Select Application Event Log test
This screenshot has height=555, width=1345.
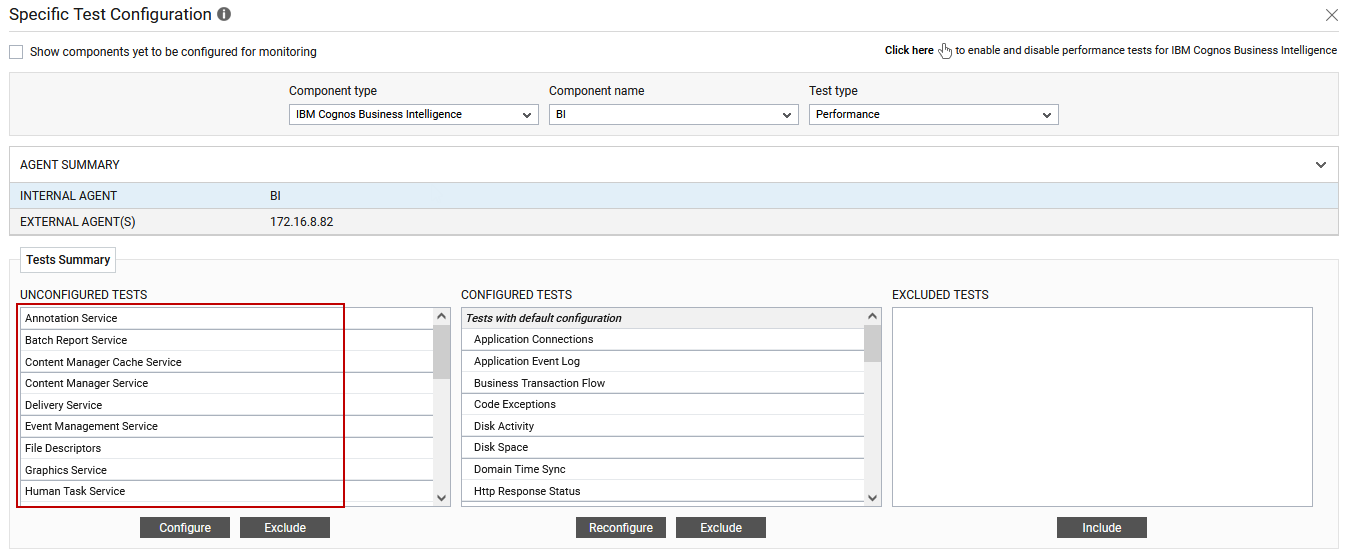tap(663, 361)
